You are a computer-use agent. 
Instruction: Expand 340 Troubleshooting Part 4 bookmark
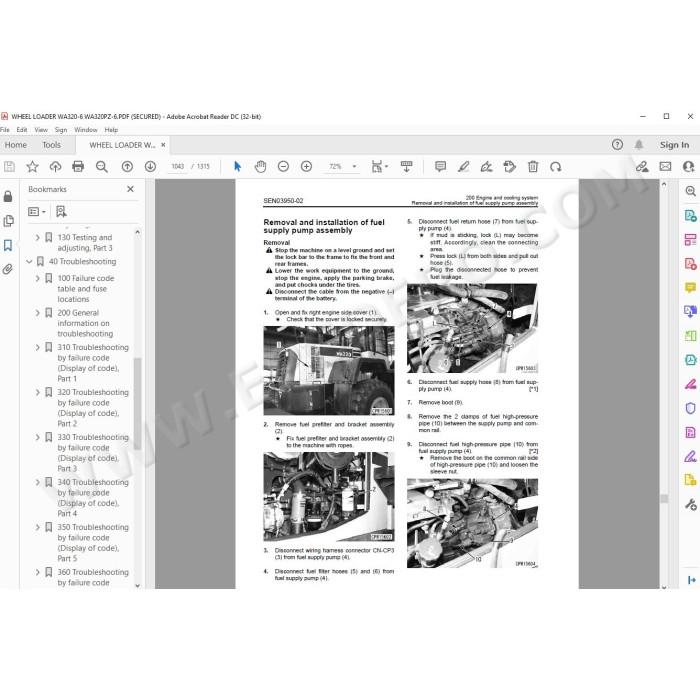pos(38,483)
